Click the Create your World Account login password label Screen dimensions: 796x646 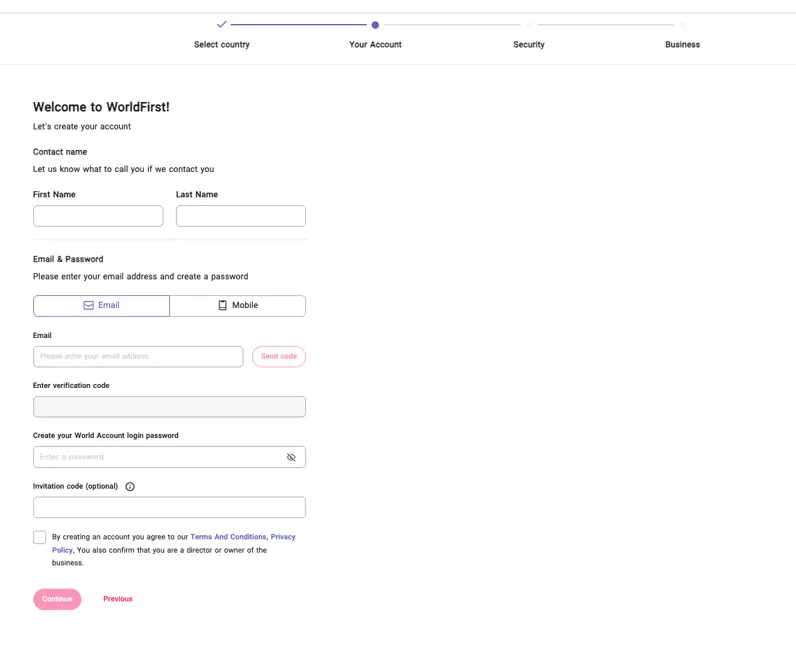pos(106,435)
